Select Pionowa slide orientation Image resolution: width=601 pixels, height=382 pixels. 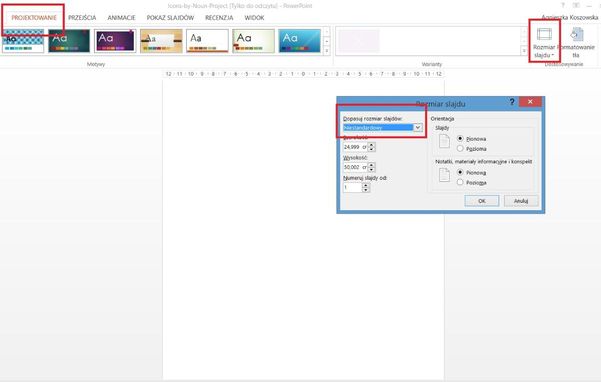(460, 138)
